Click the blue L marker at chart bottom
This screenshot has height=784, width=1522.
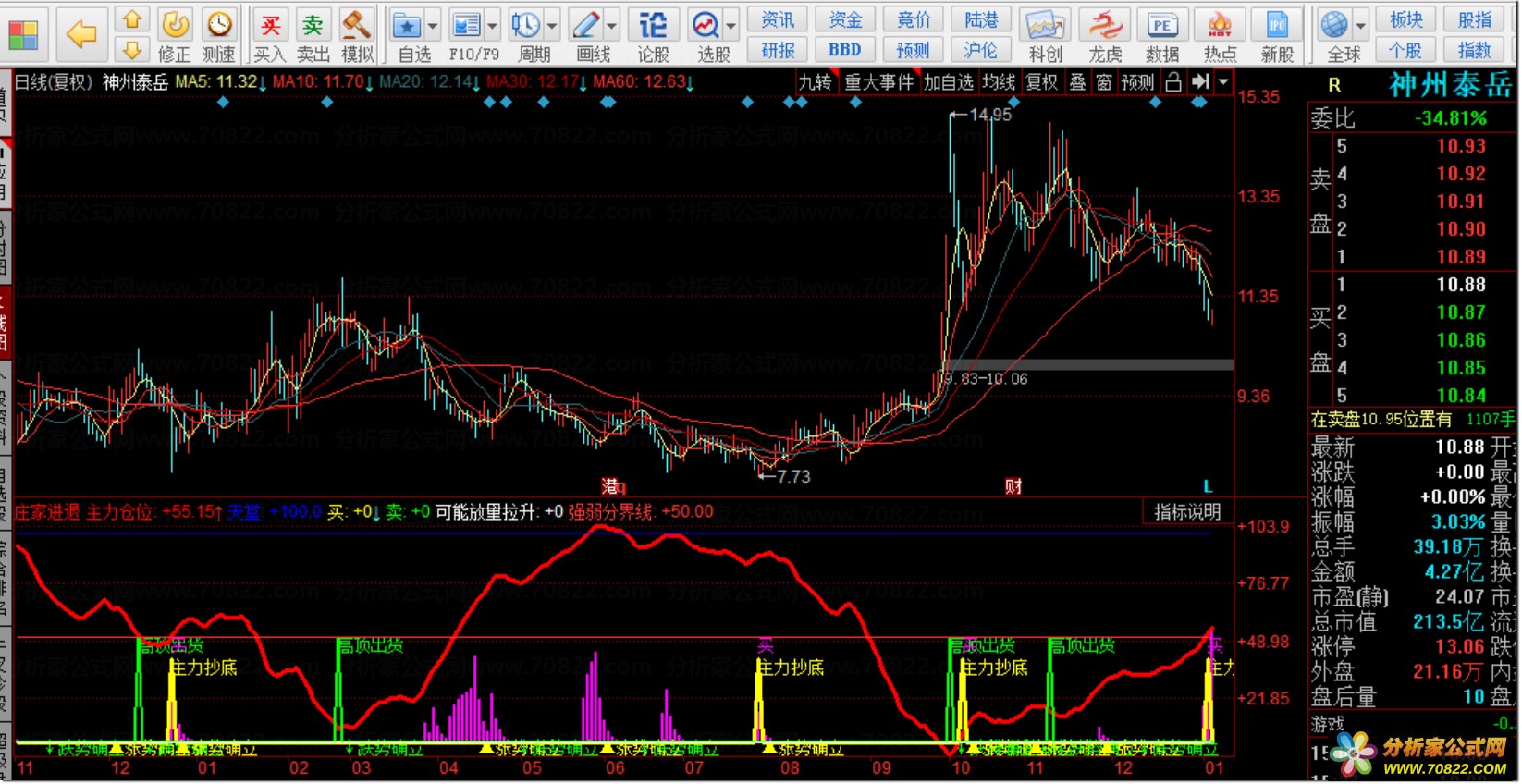tap(1209, 486)
